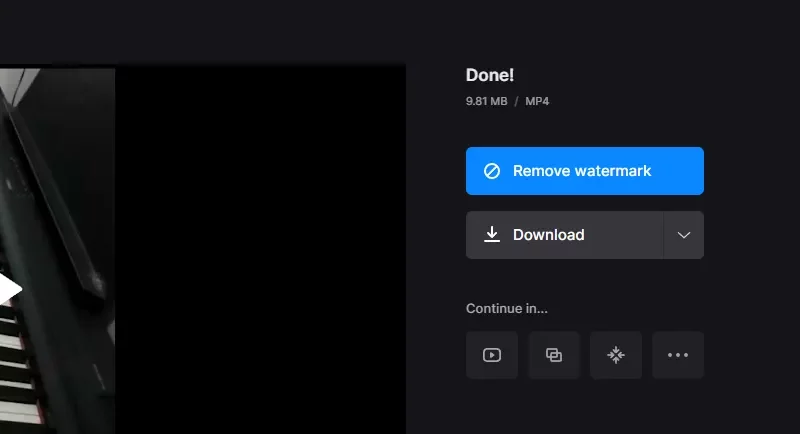This screenshot has width=800, height=434.
Task: Select the 'Continue in...' label
Action: click(507, 309)
